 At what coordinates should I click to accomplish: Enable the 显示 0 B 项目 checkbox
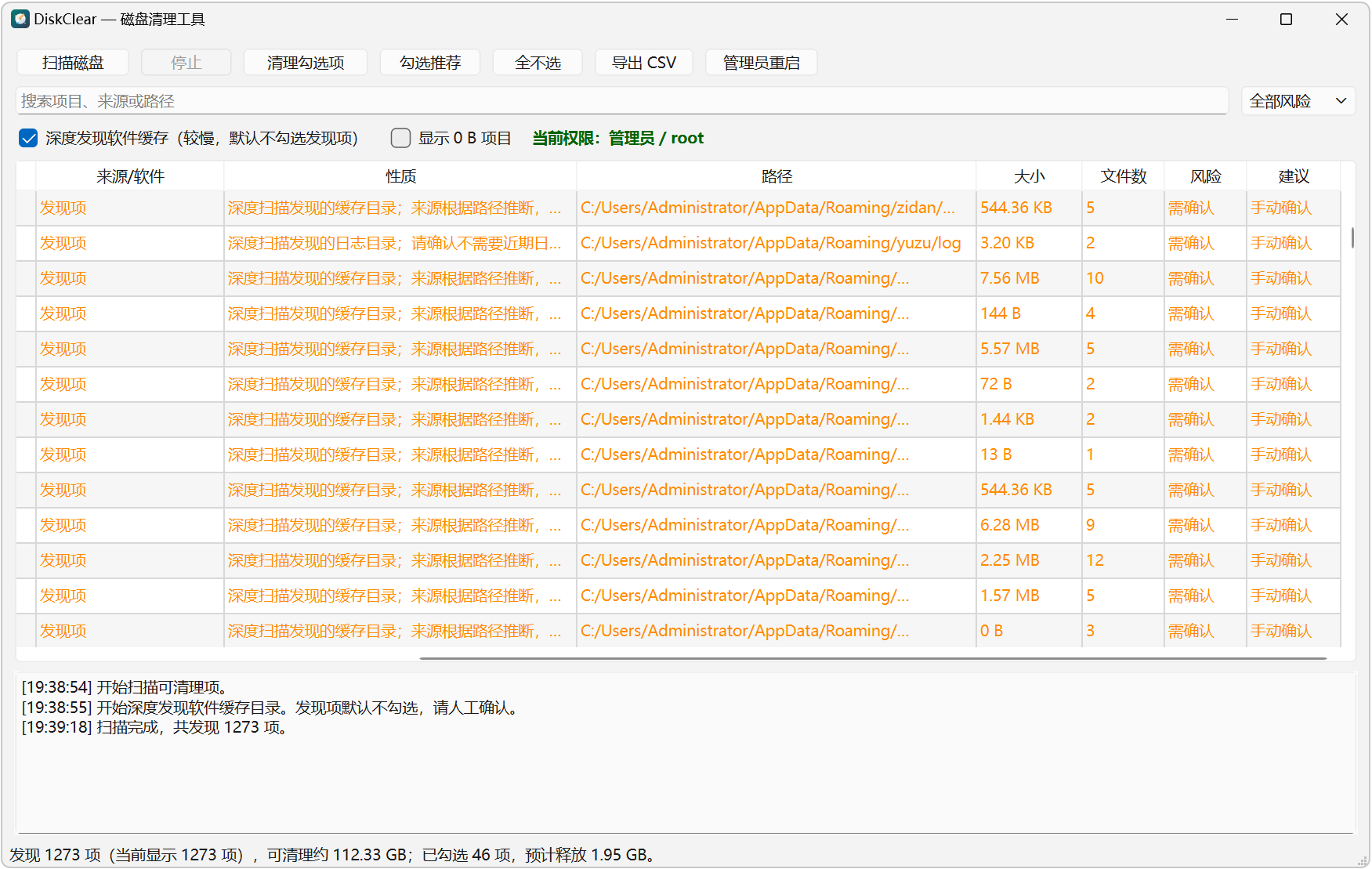click(x=400, y=139)
